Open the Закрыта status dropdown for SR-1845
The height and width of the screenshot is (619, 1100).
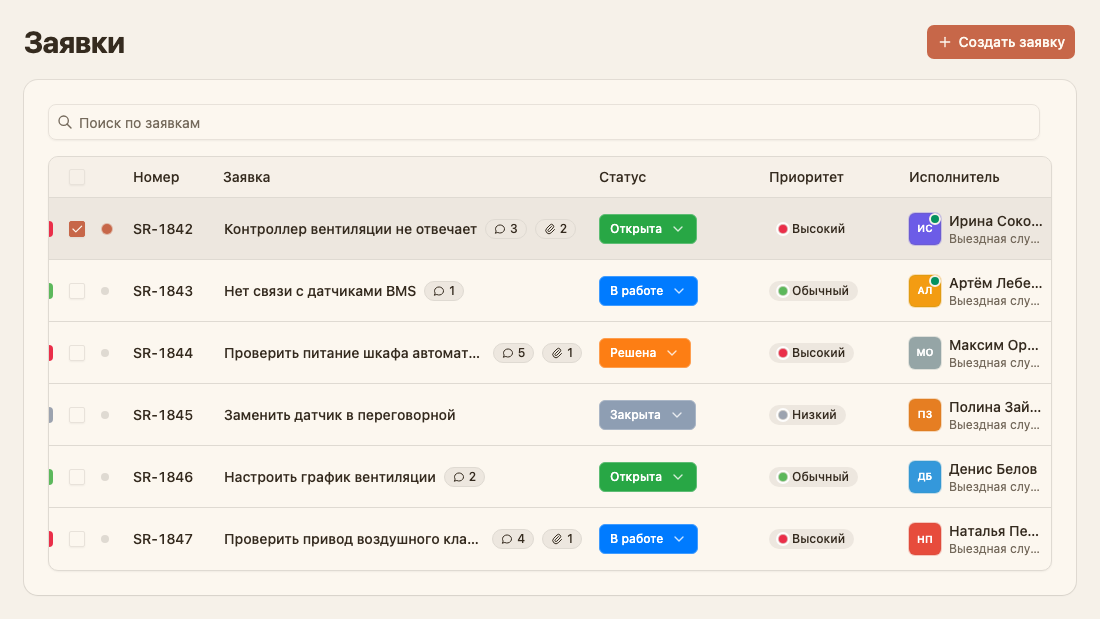647,415
